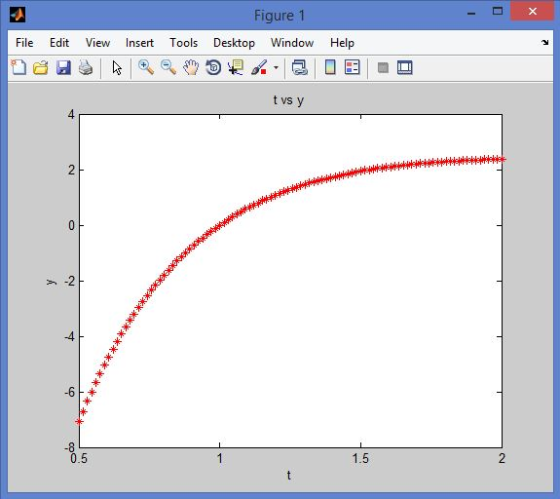Viewport: 560px width, 499px height.
Task: Print the figure using the printer icon
Action: point(86,67)
